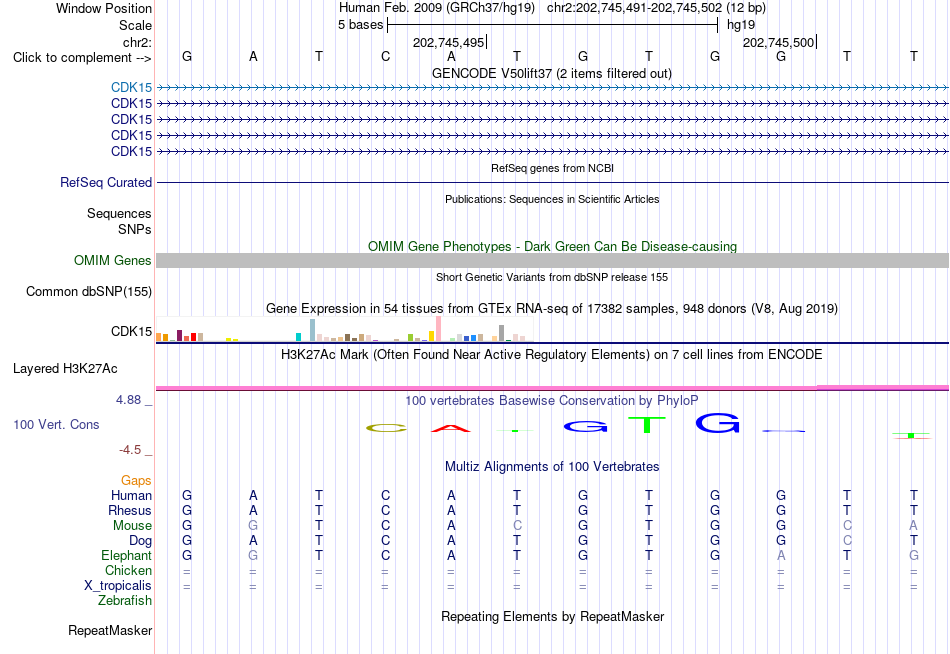Viewport: 950px width, 654px height.
Task: Select the Dog species row label
Action: (140, 541)
